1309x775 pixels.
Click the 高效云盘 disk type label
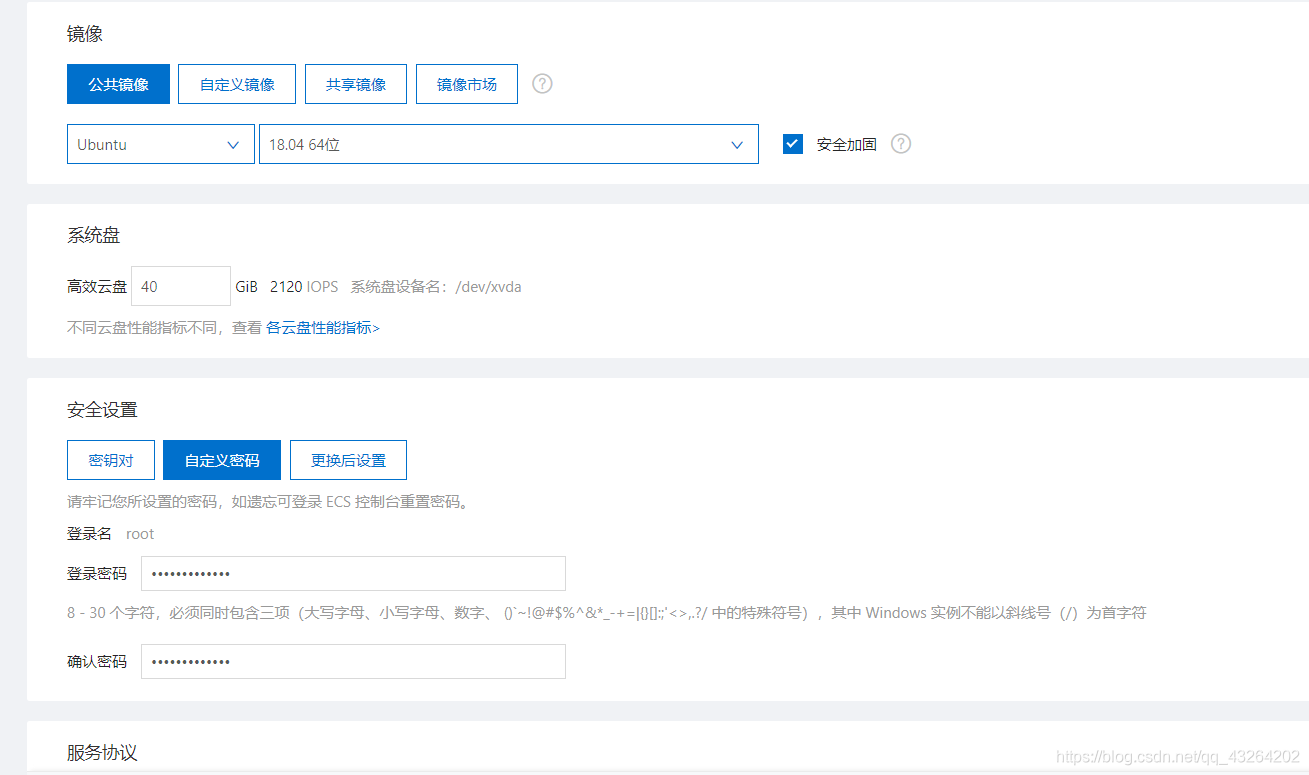(x=97, y=287)
